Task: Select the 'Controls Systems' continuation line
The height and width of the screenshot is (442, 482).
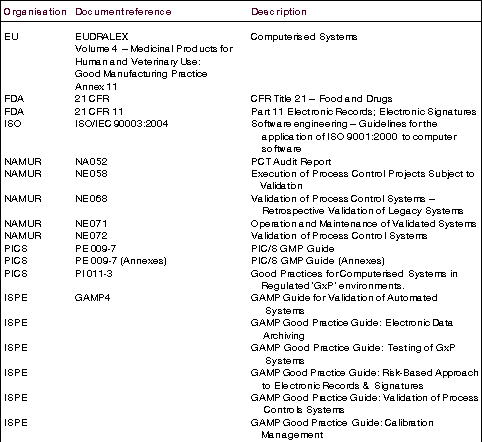Action: point(304,410)
